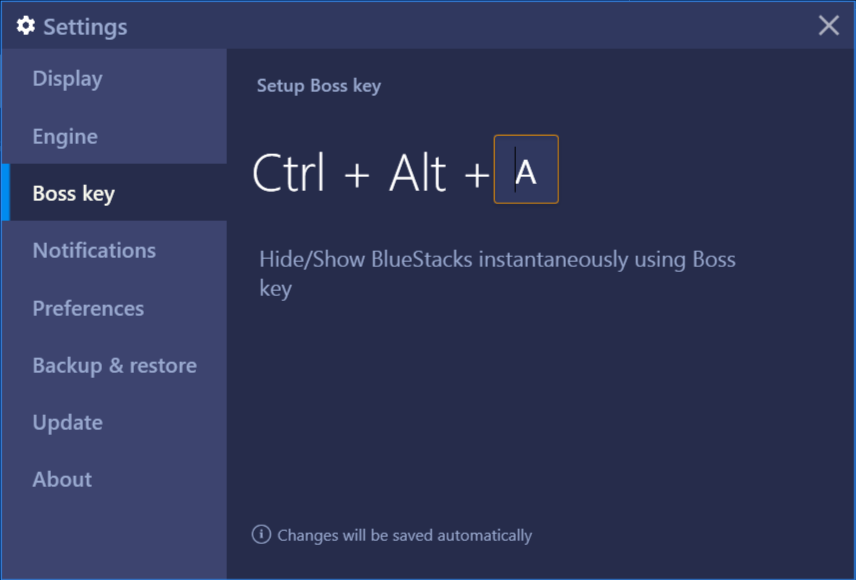Viewport: 856px width, 580px height.
Task: Go to Notifications settings
Action: (114, 250)
